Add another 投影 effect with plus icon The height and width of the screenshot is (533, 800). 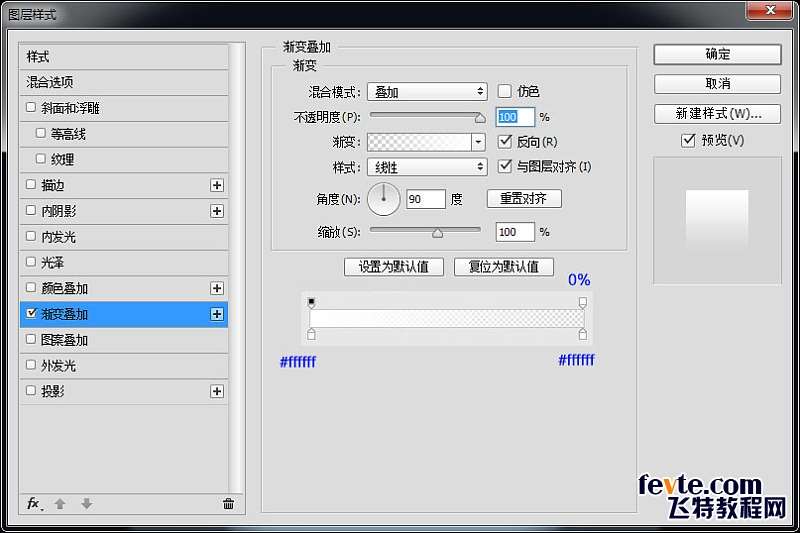click(x=217, y=391)
